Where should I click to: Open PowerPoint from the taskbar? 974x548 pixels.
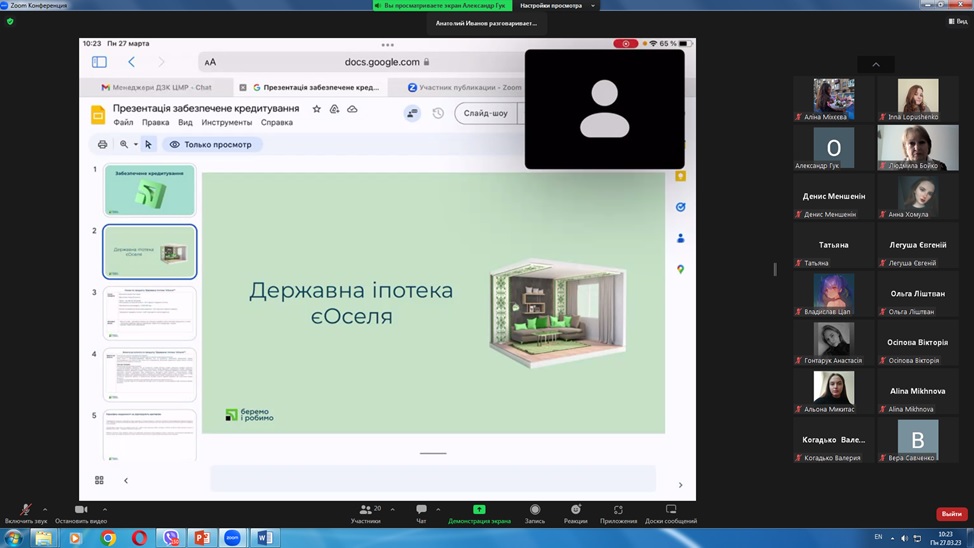click(x=202, y=537)
